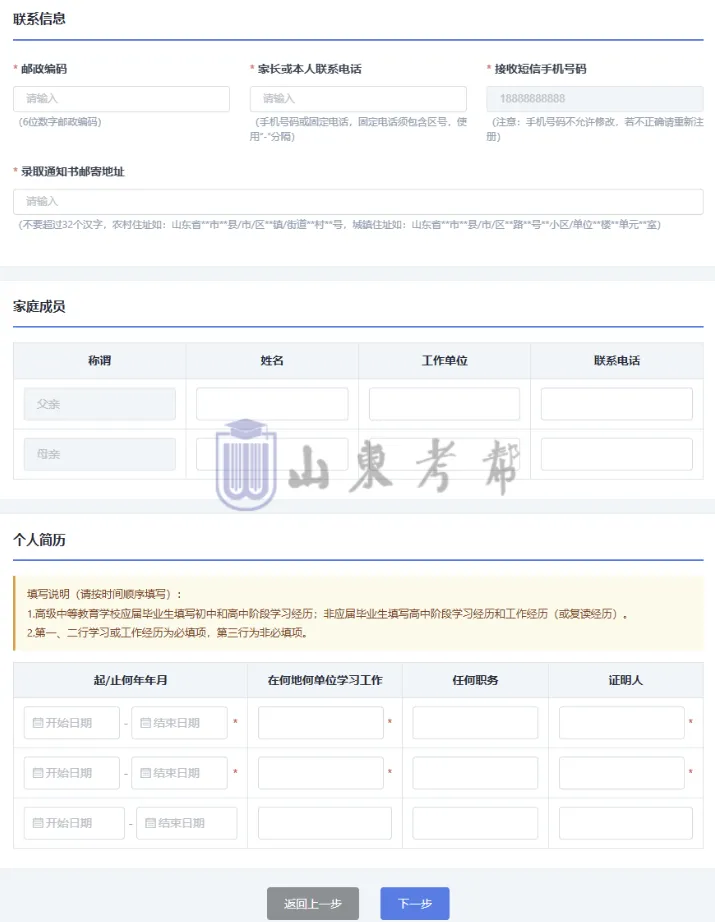The image size is (715, 922).
Task: Click first row 在何地何单位学习工作 input
Action: point(321,723)
